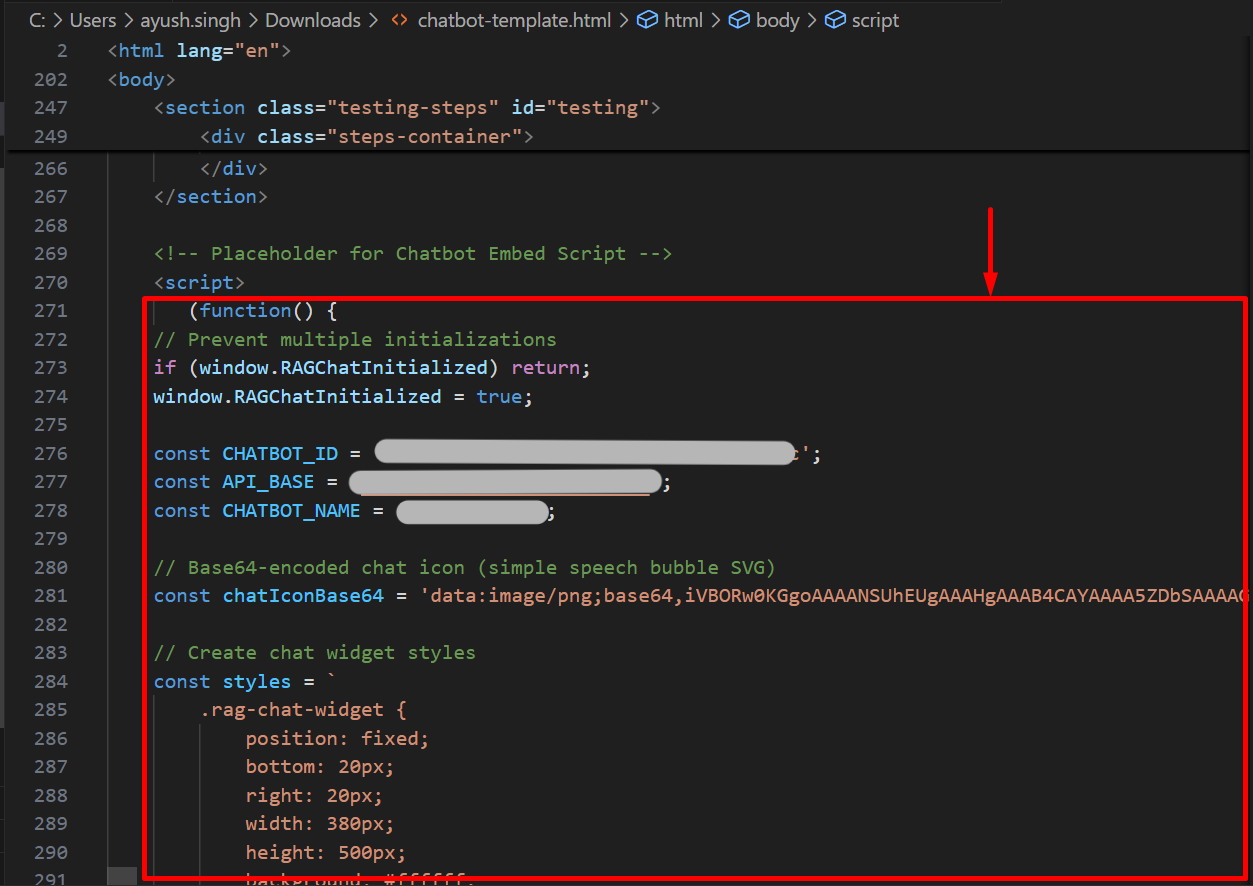Viewport: 1253px width, 886px height.
Task: Jump to the sticky body tag line
Action: tap(141, 80)
